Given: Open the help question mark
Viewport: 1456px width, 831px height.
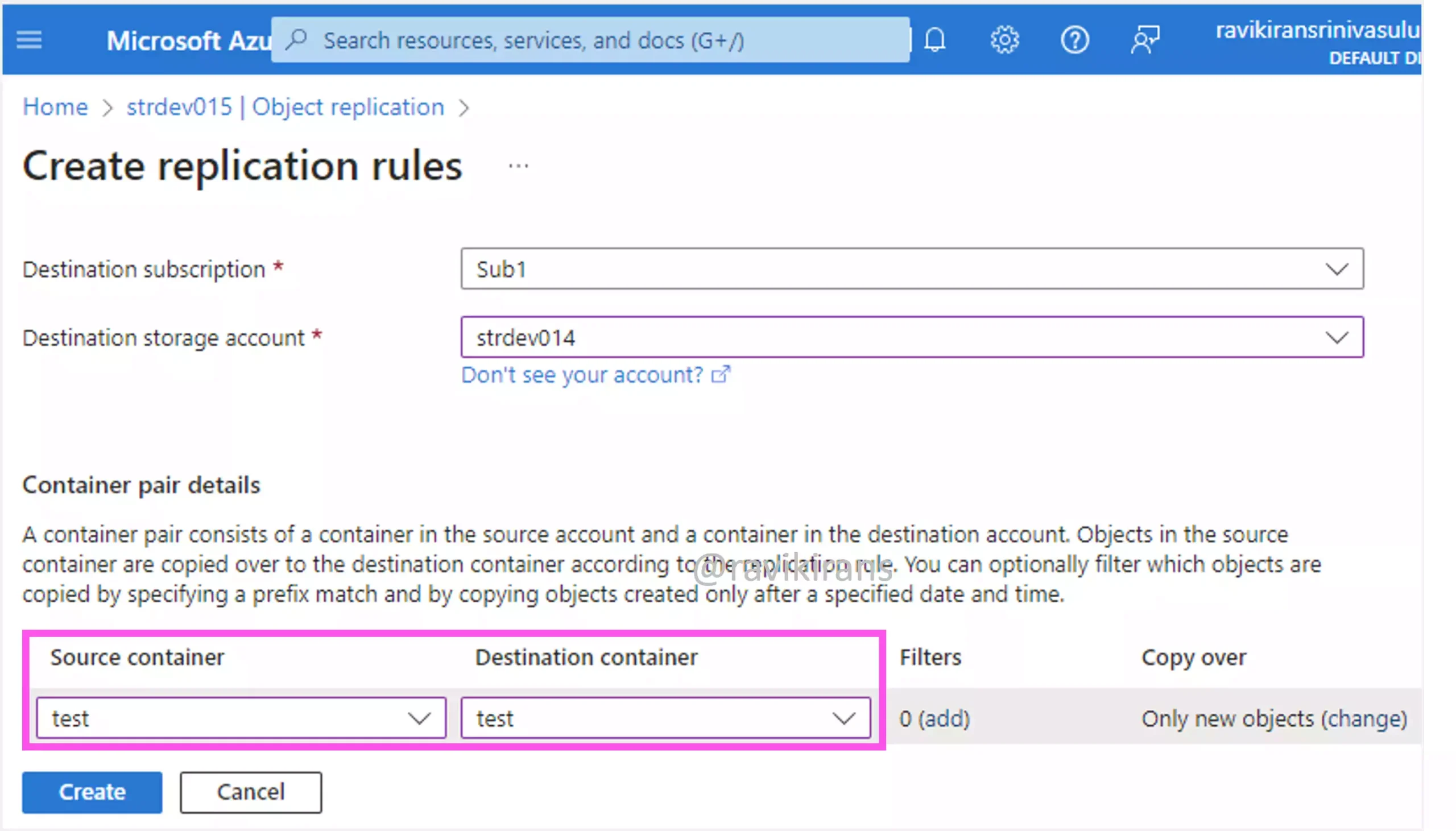Looking at the screenshot, I should coord(1074,40).
